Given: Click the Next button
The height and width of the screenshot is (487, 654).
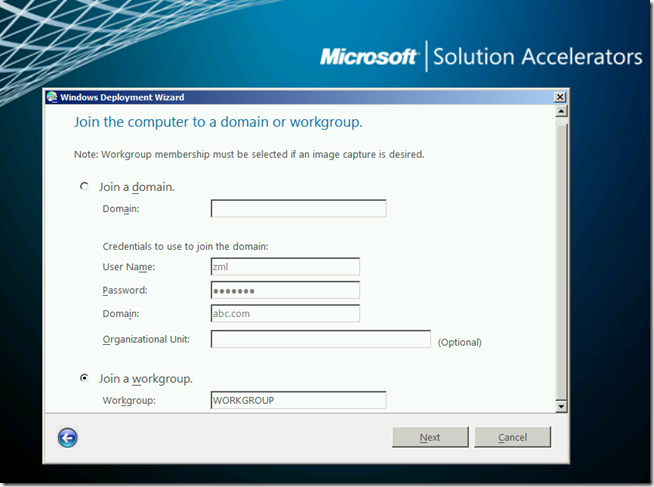Looking at the screenshot, I should point(430,437).
